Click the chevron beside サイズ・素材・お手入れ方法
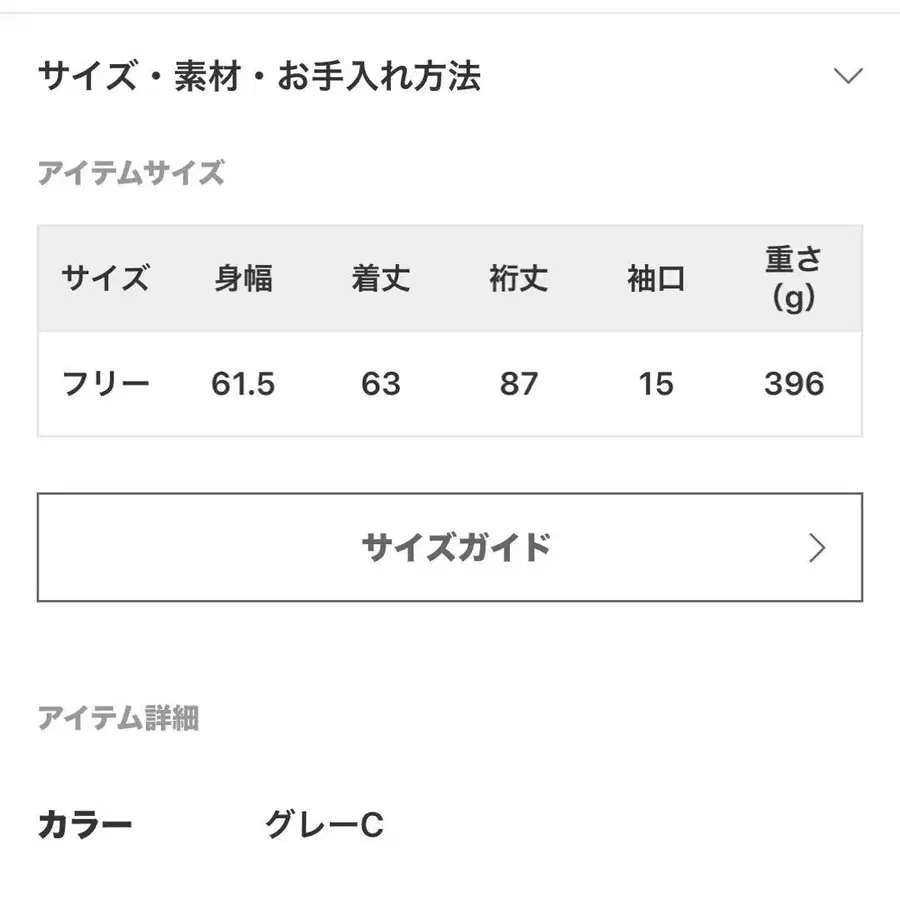 tap(849, 75)
